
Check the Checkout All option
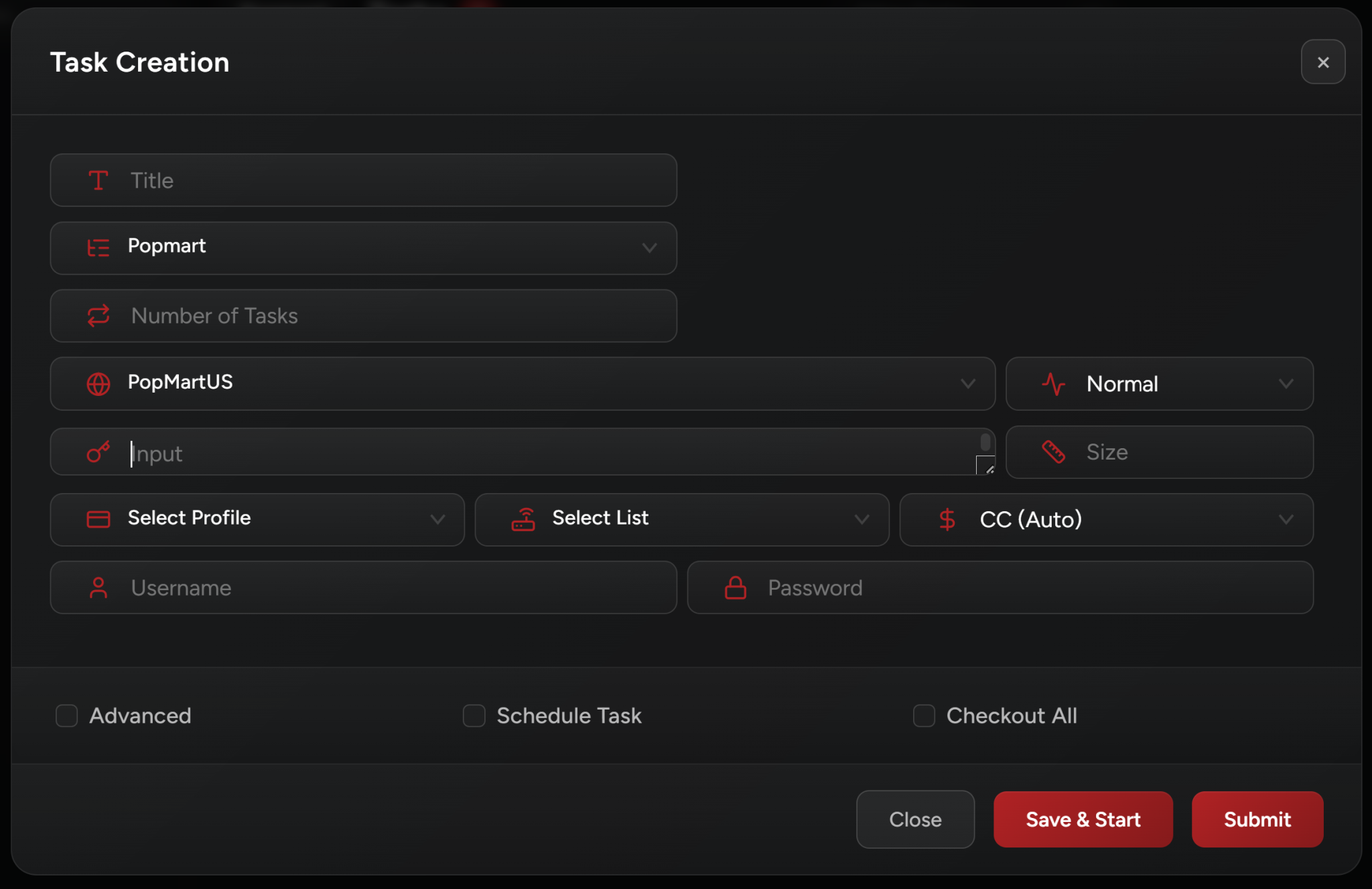pos(924,715)
